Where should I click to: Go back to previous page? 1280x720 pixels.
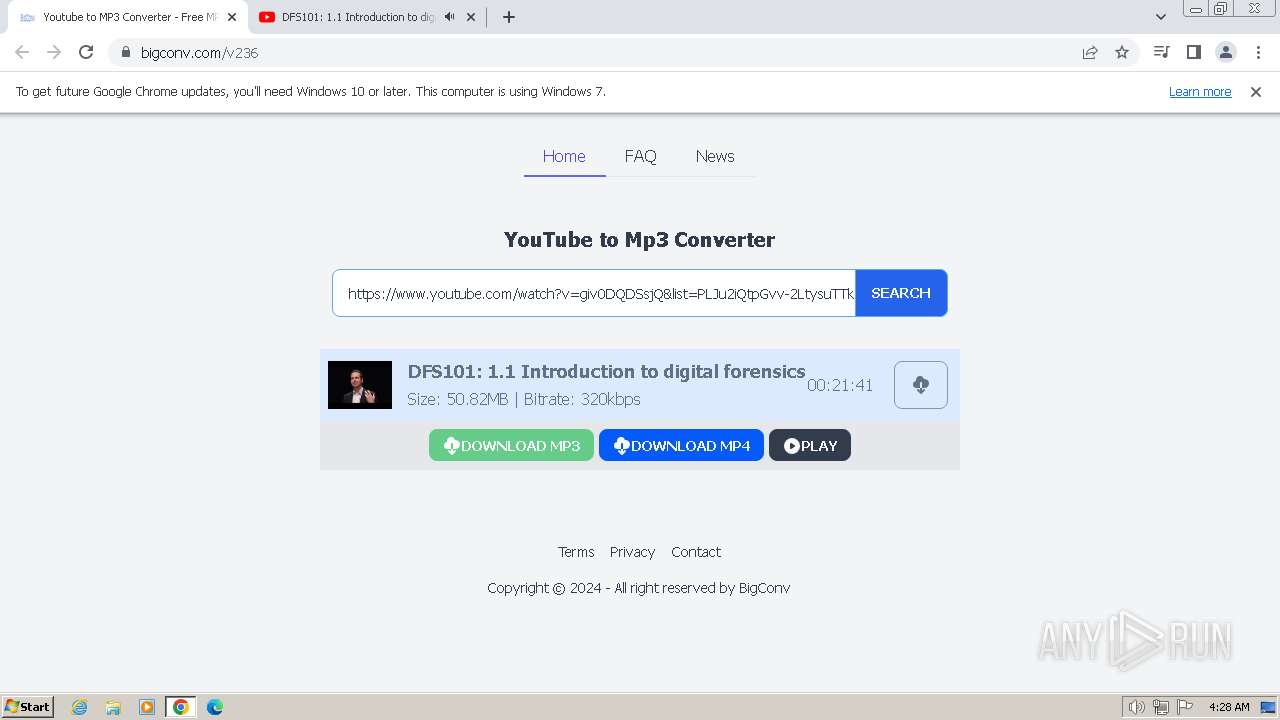click(x=22, y=53)
